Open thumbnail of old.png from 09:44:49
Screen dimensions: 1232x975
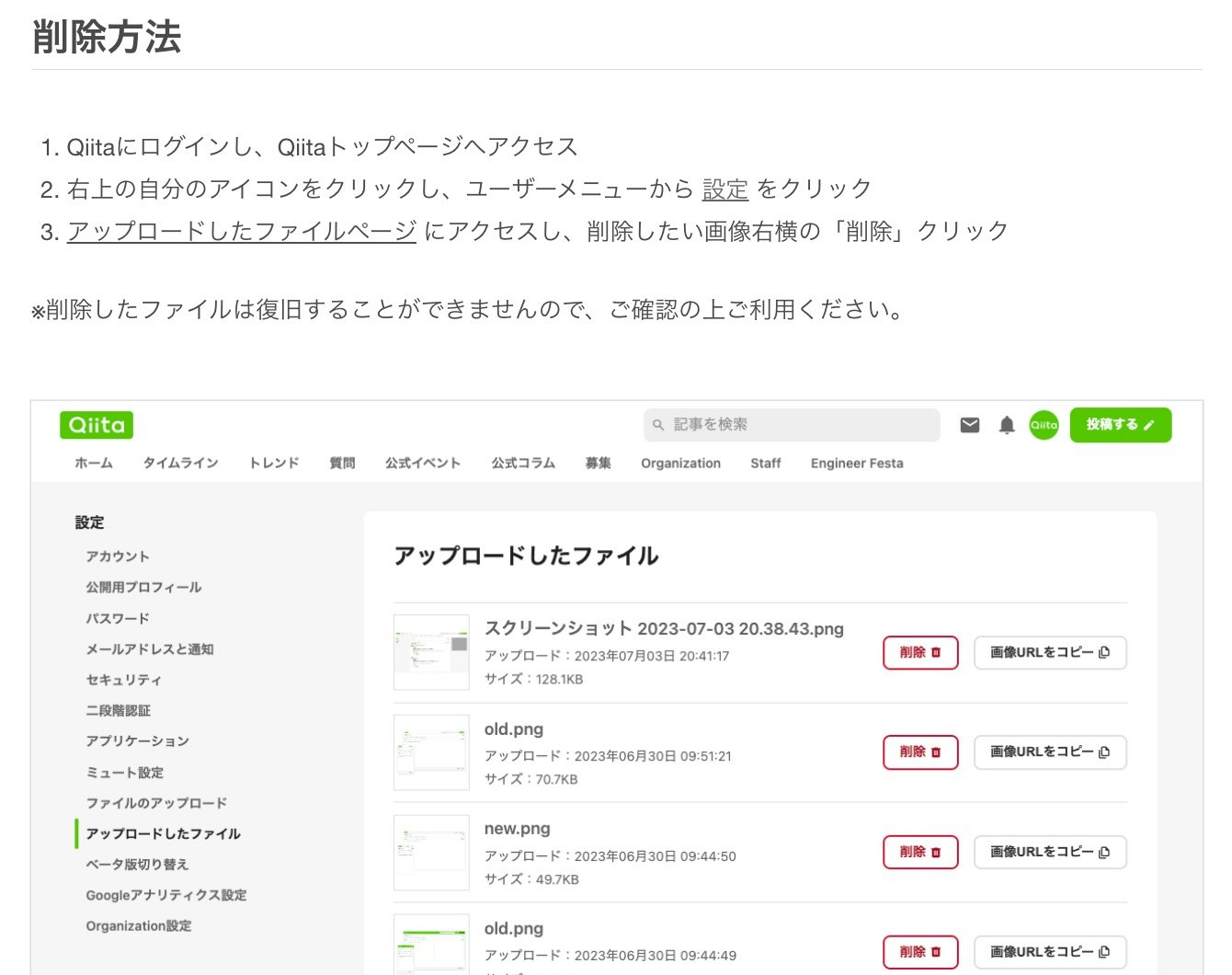431,946
